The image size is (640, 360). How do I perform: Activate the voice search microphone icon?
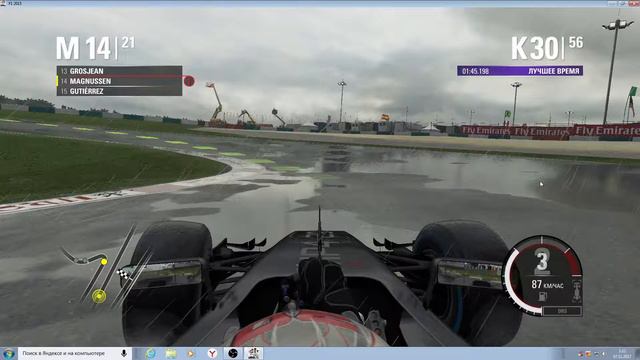[124, 353]
